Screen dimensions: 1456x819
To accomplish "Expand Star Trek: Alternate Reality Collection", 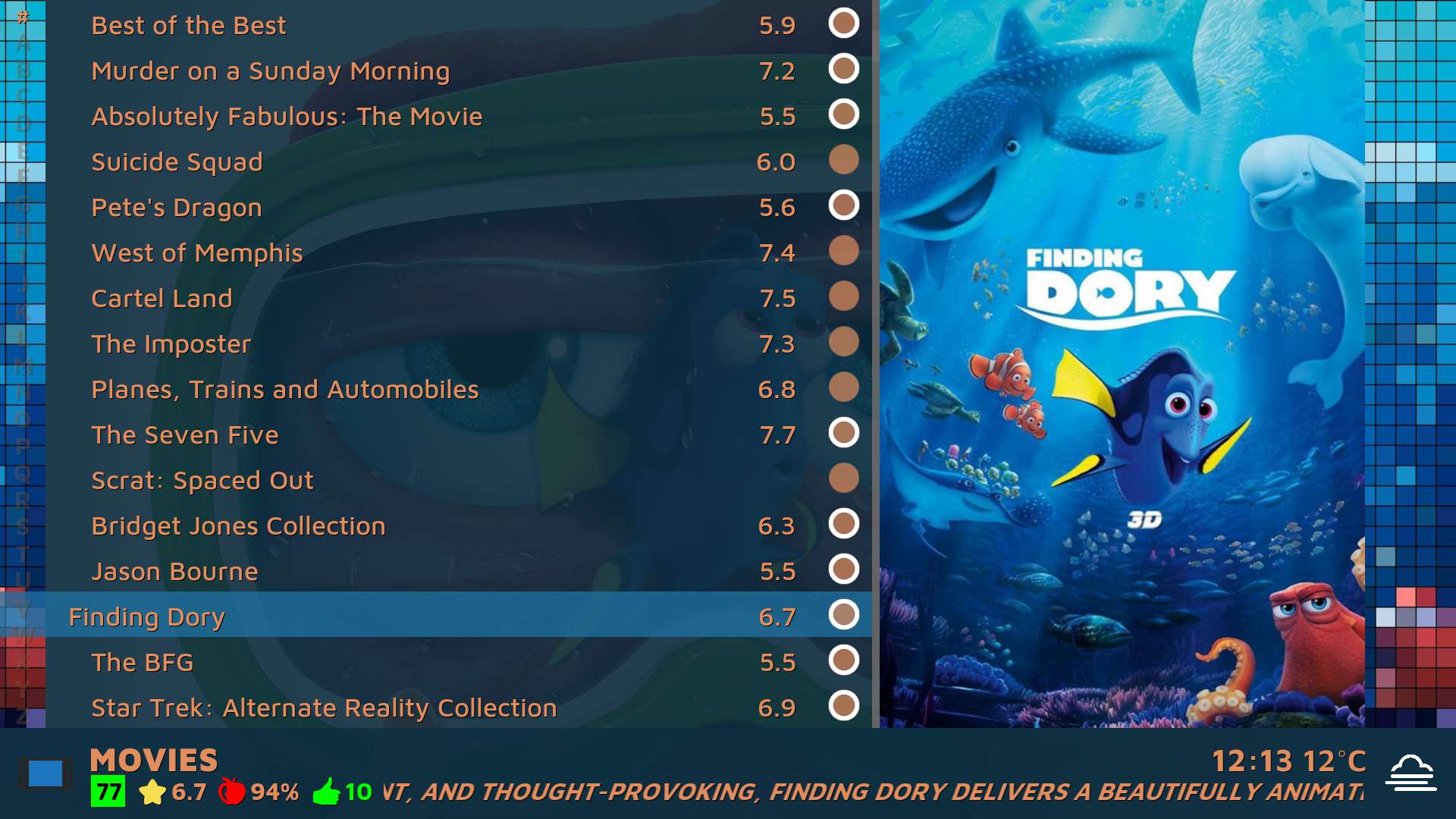I will 324,708.
